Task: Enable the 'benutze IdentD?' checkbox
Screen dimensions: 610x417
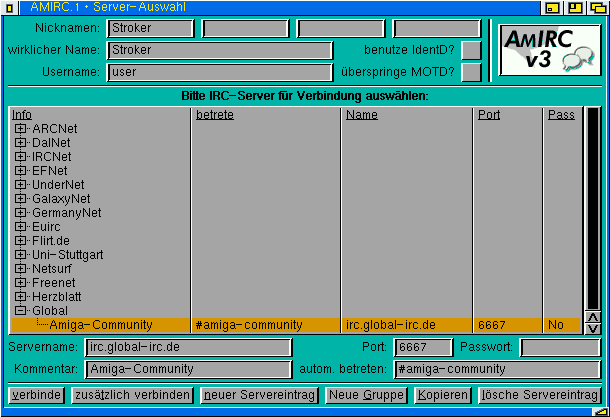Action: 471,50
